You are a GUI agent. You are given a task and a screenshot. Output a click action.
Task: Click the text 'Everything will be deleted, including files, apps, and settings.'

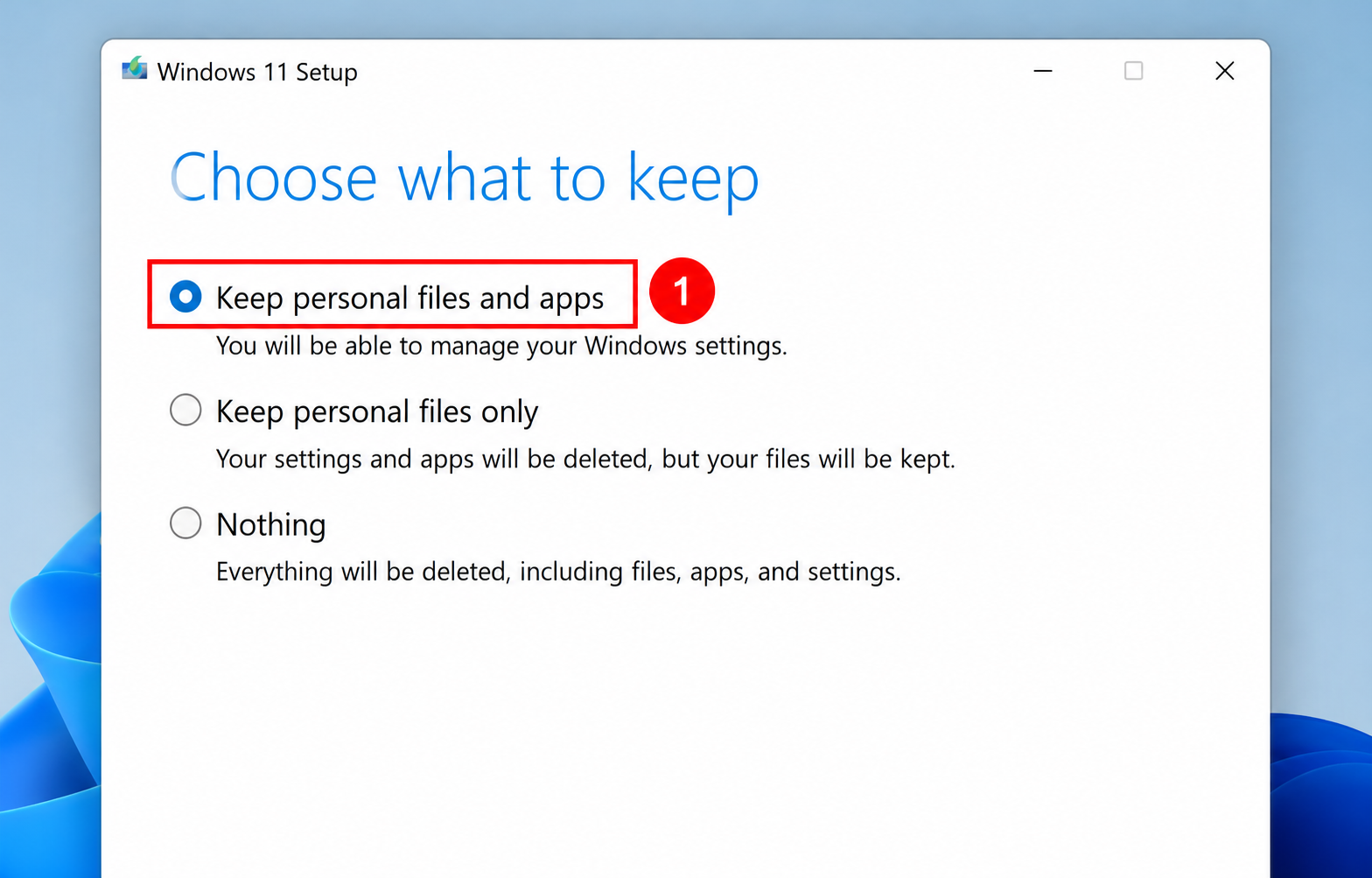(x=558, y=572)
